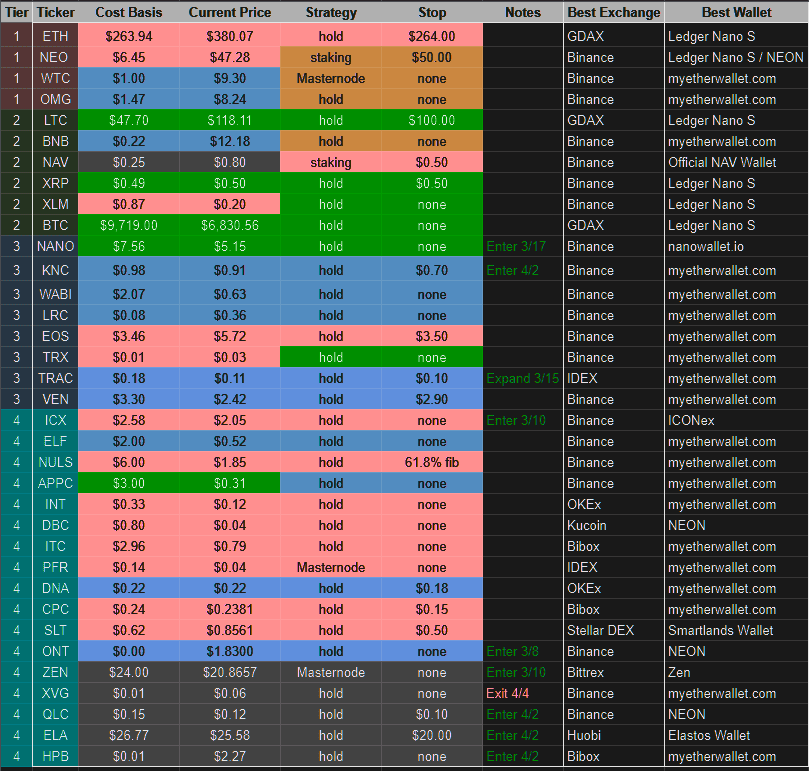
Task: Select the Stellar DEX exchange cell
Action: [x=614, y=631]
